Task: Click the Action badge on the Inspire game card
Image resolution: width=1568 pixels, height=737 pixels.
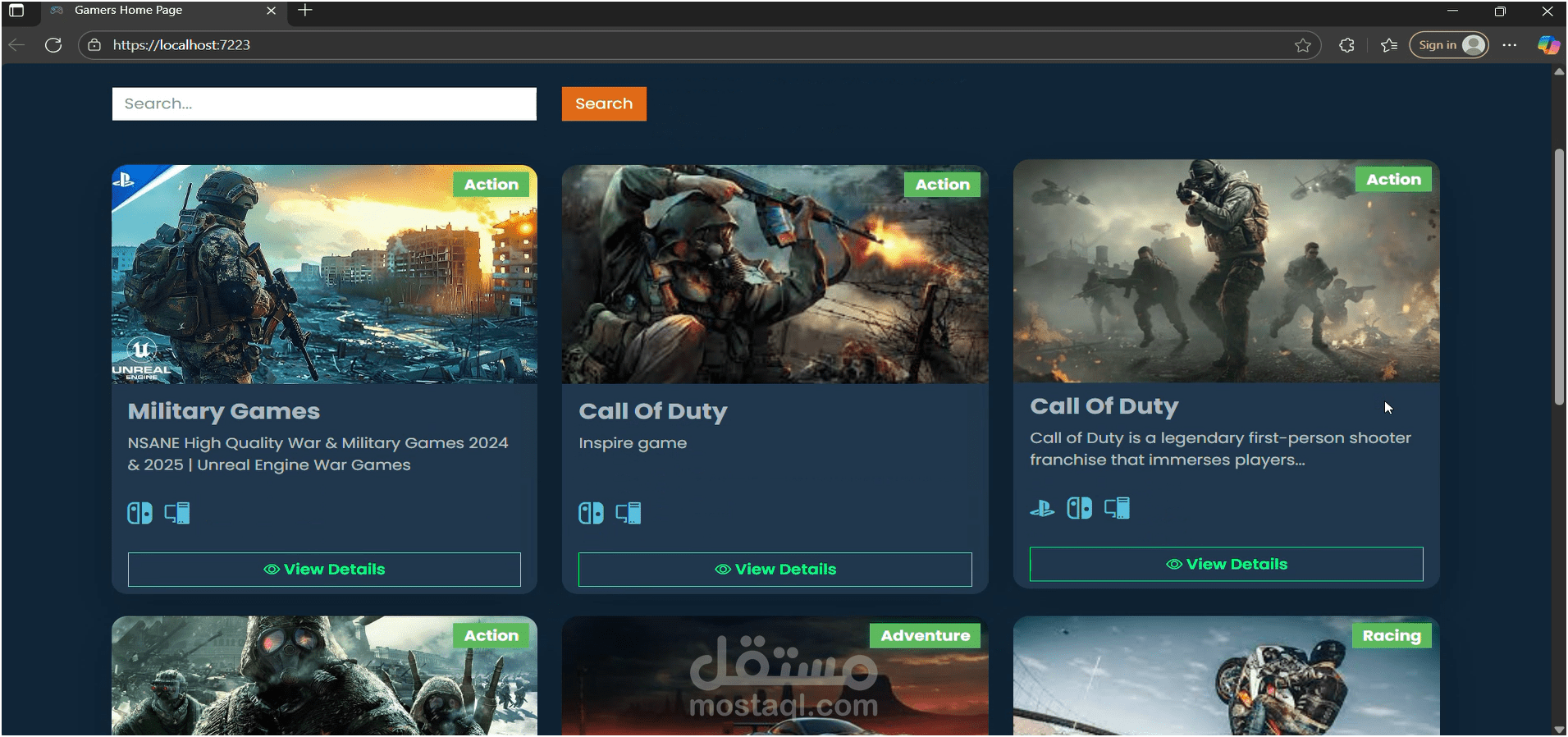Action: click(x=943, y=185)
